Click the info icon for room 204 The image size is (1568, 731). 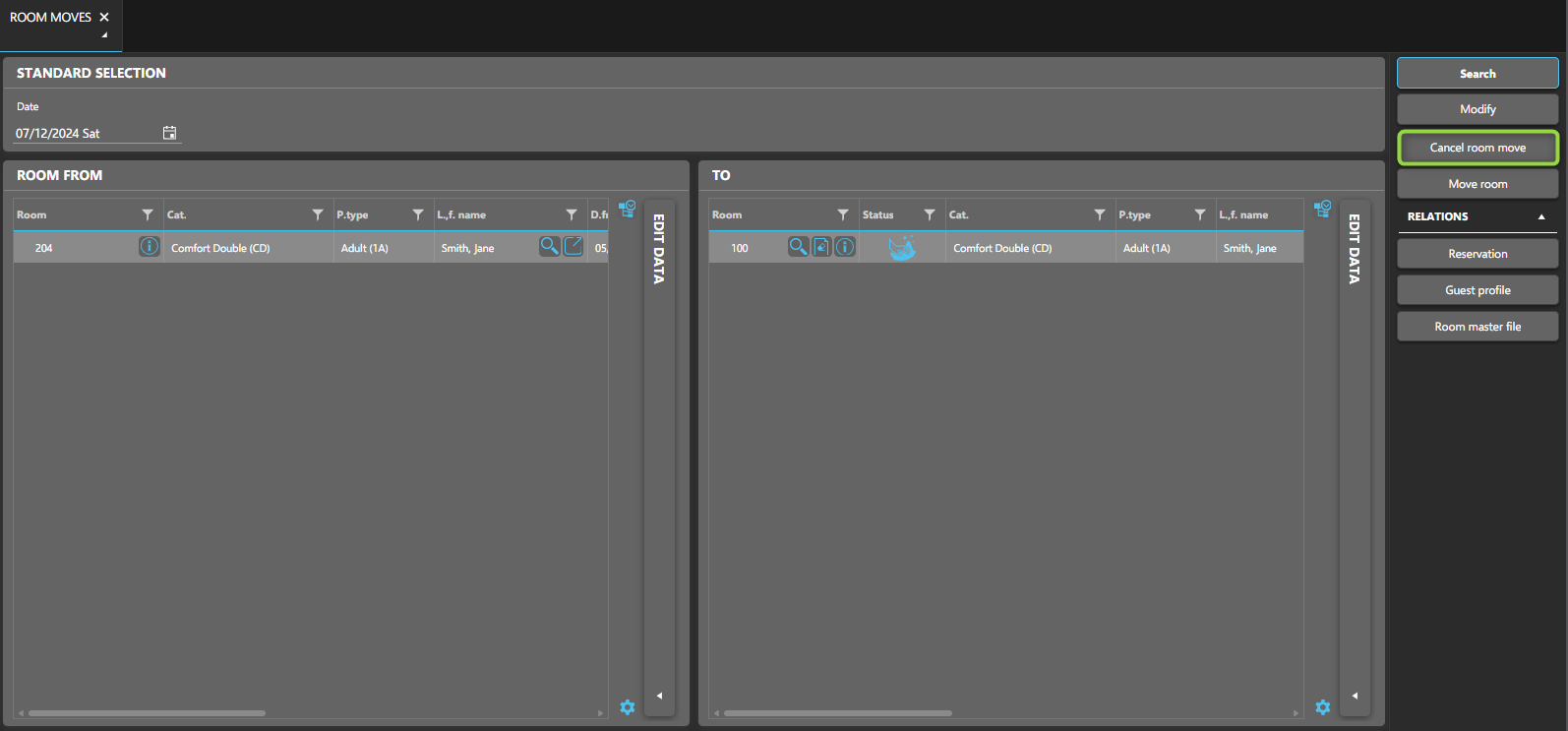pyautogui.click(x=149, y=247)
